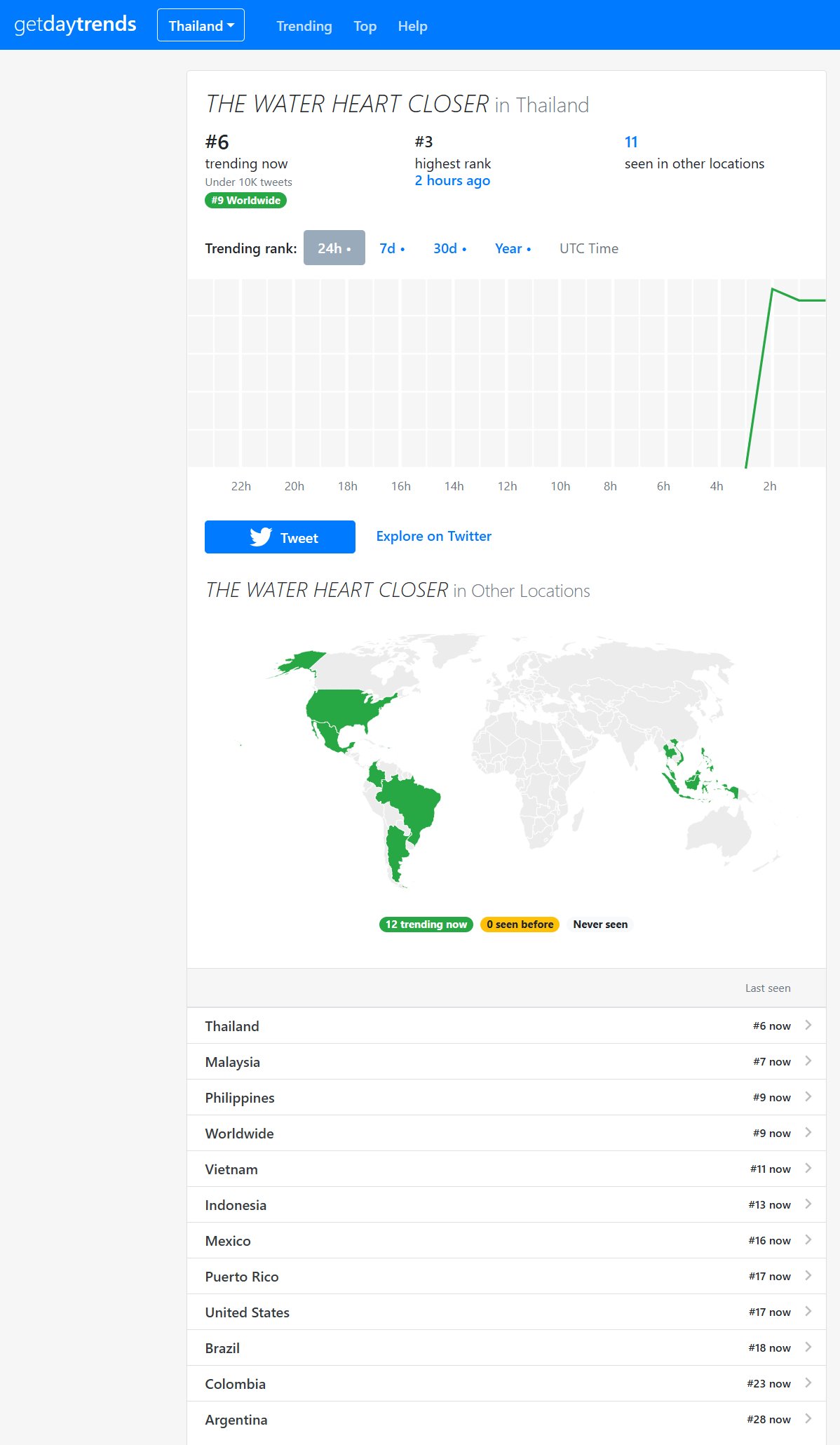
Task: Click the Twitter bird Tweet button
Action: (280, 537)
